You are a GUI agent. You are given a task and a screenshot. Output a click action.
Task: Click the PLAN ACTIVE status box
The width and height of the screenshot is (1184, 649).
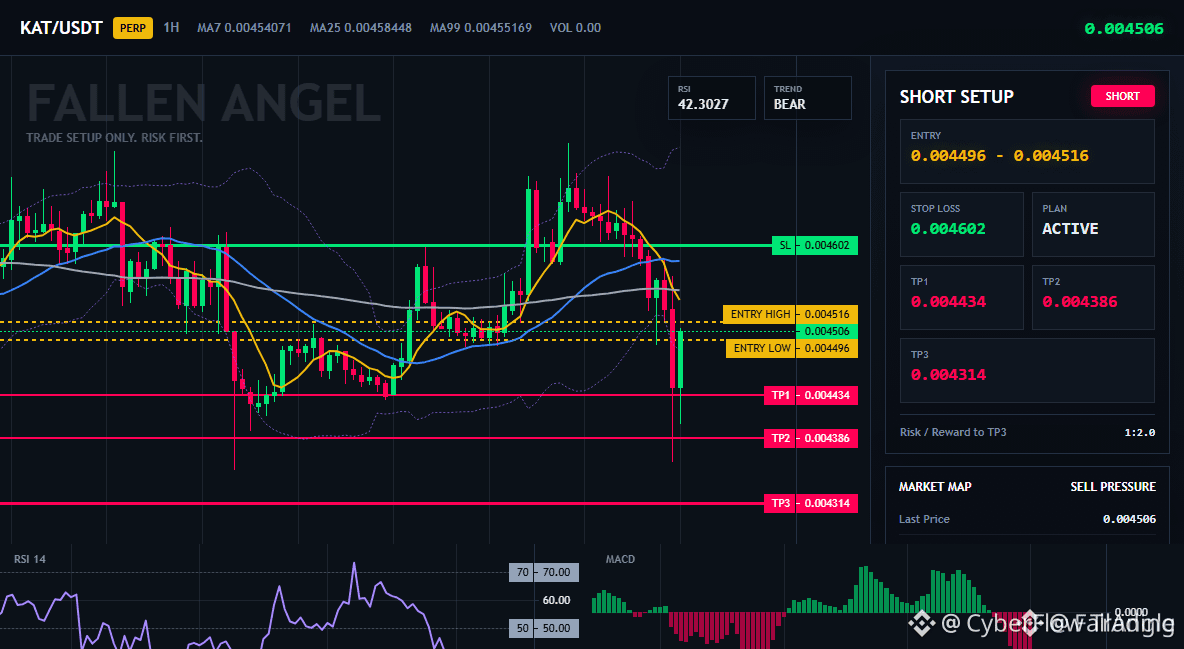[x=1093, y=224]
